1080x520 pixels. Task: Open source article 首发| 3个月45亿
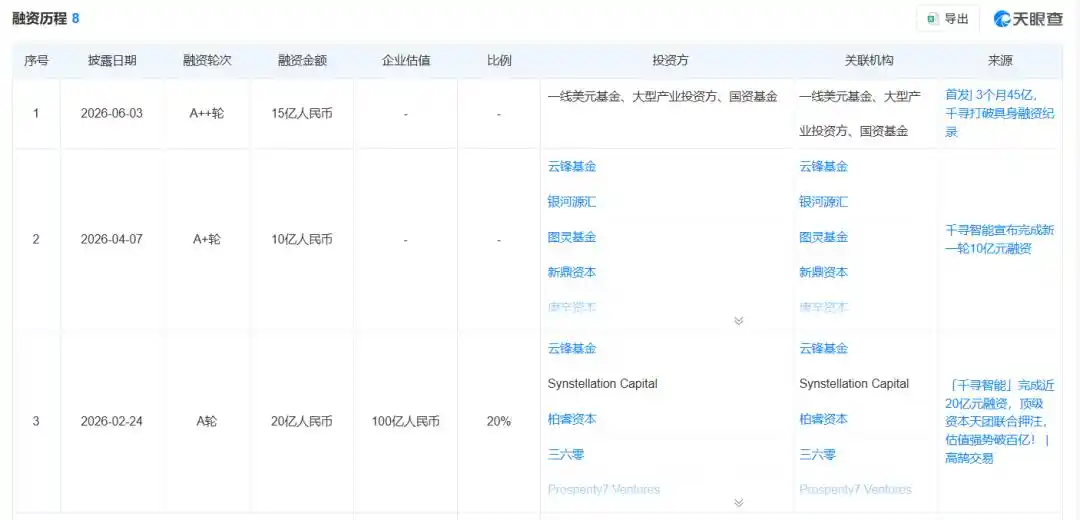999,114
